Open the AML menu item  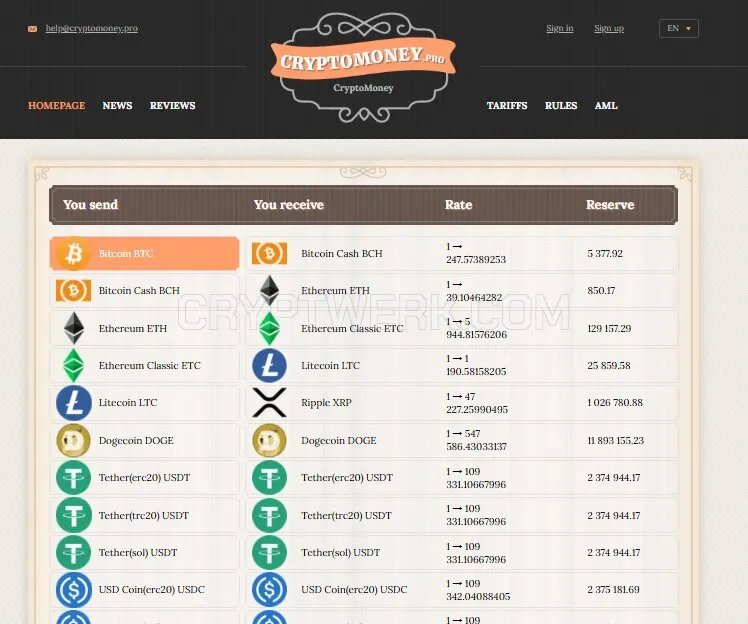[x=606, y=105]
